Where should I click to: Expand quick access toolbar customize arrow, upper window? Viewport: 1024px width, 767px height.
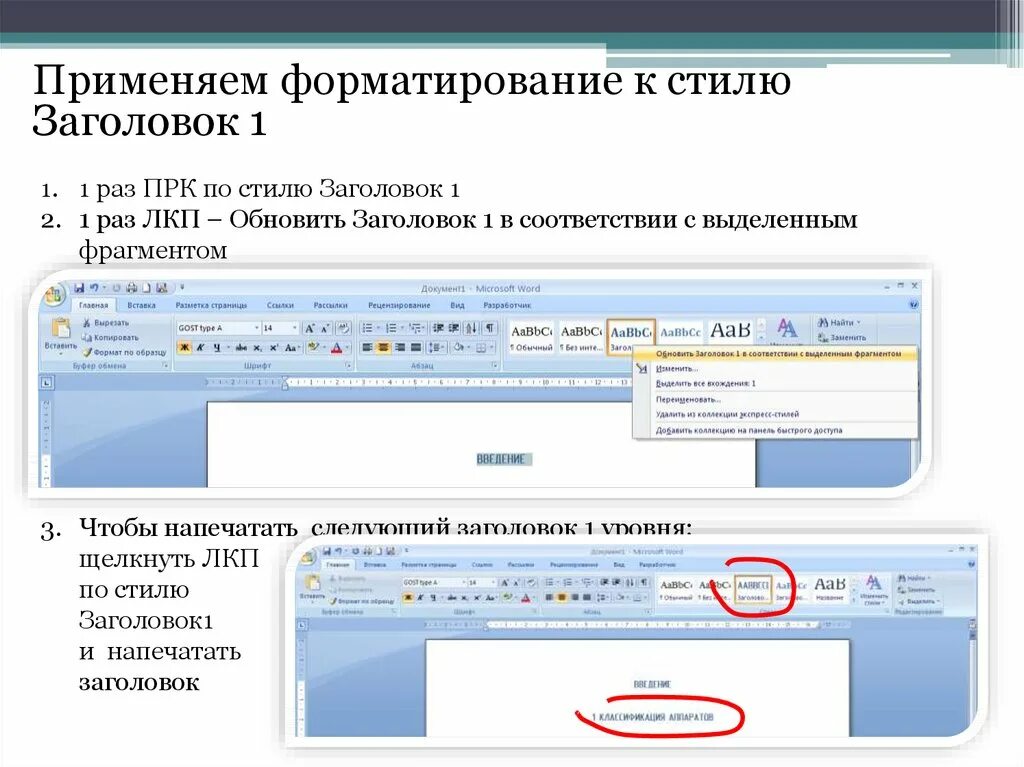pos(182,287)
